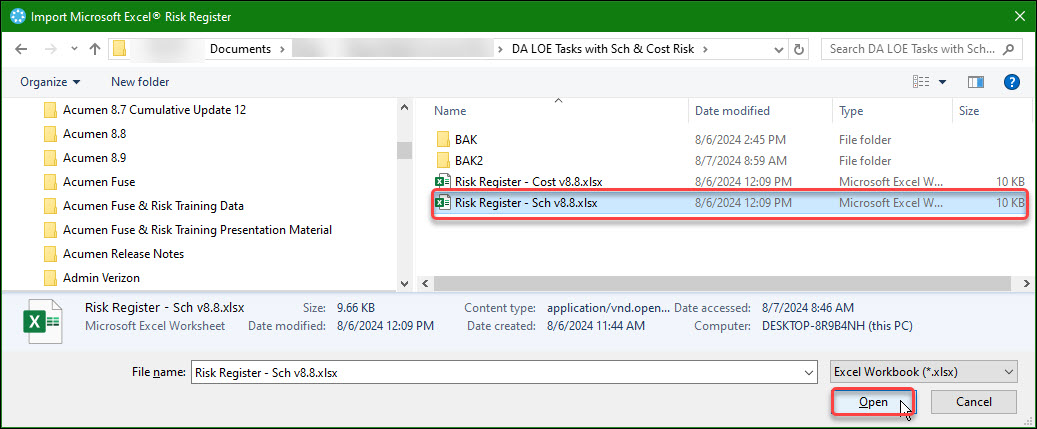Select Acumen Release Notes in folder tree
This screenshot has height=429, width=1037.
pos(123,254)
